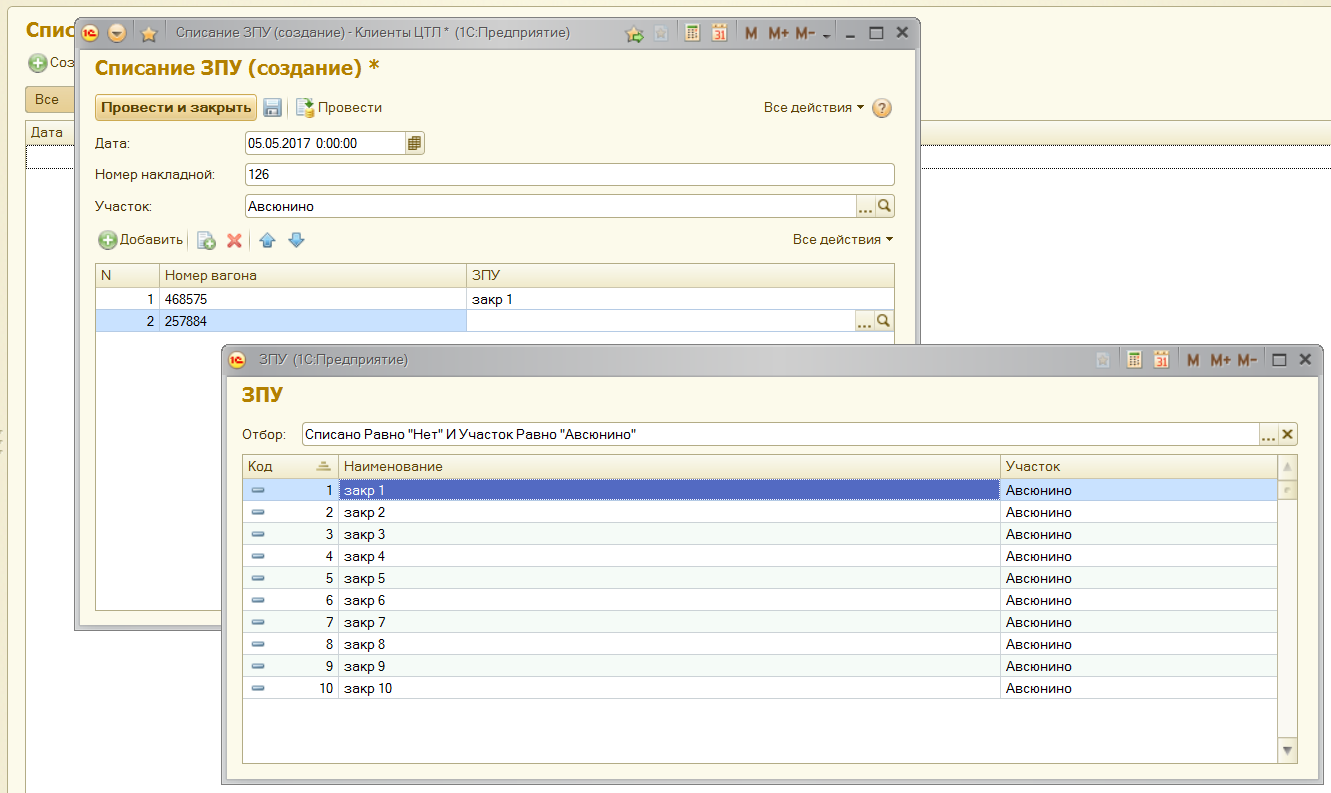Click the copy row icon
1331x793 pixels.
pos(206,240)
